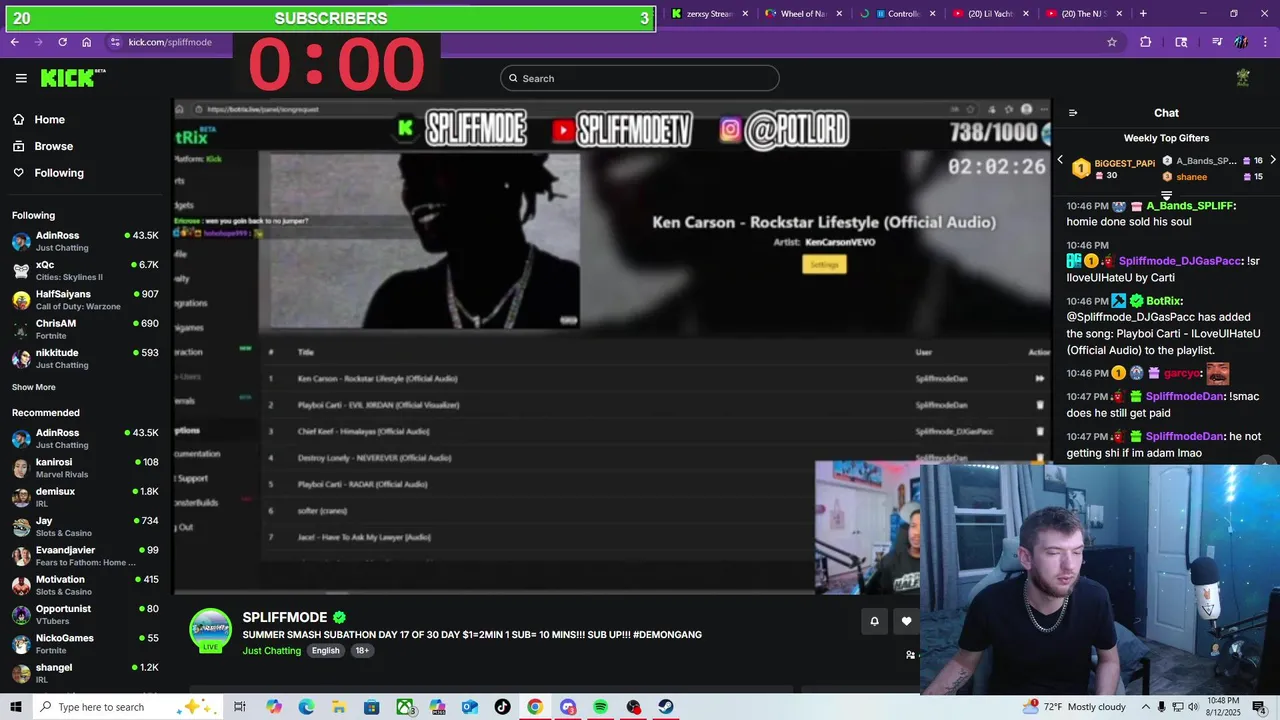1280x720 pixels.
Task: Switch to Wheel of Names tab
Action: click(x=803, y=14)
